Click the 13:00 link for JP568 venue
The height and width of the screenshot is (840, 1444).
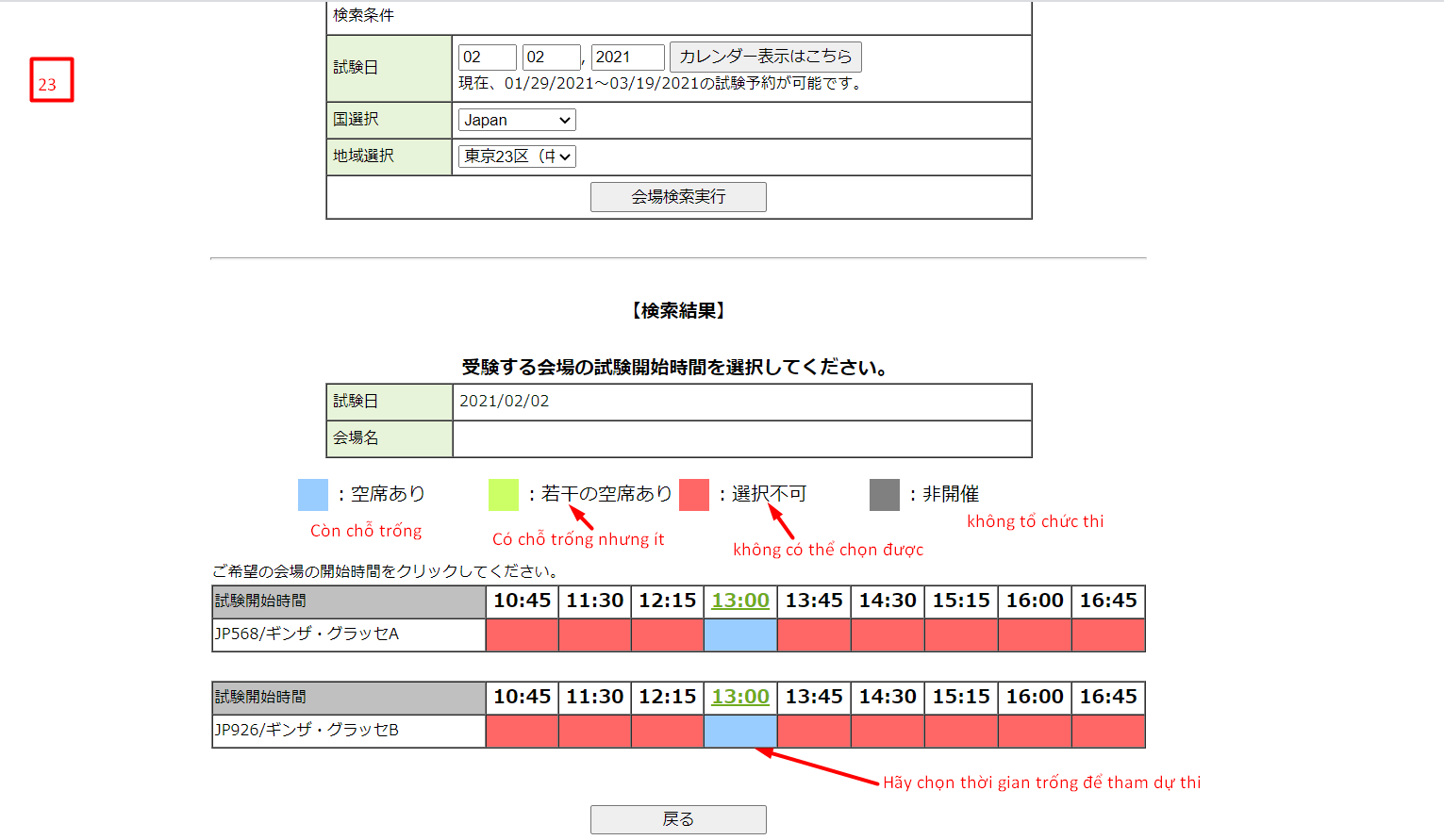point(740,601)
